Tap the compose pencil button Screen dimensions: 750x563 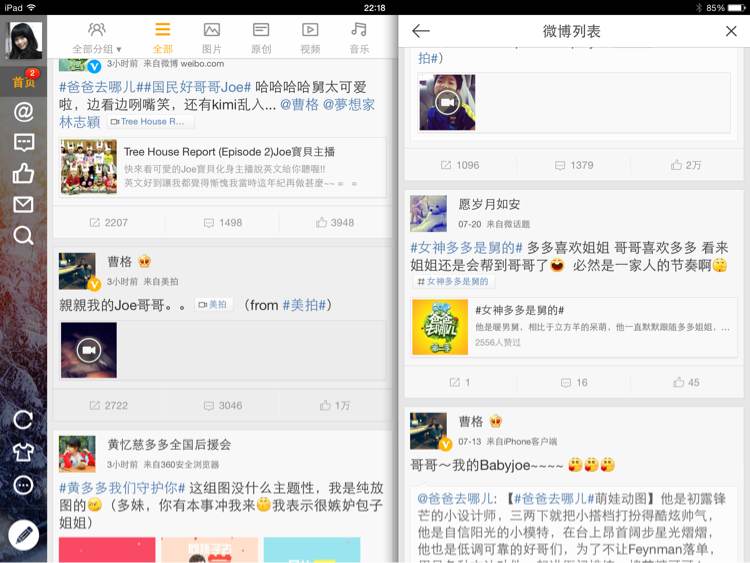(x=23, y=535)
